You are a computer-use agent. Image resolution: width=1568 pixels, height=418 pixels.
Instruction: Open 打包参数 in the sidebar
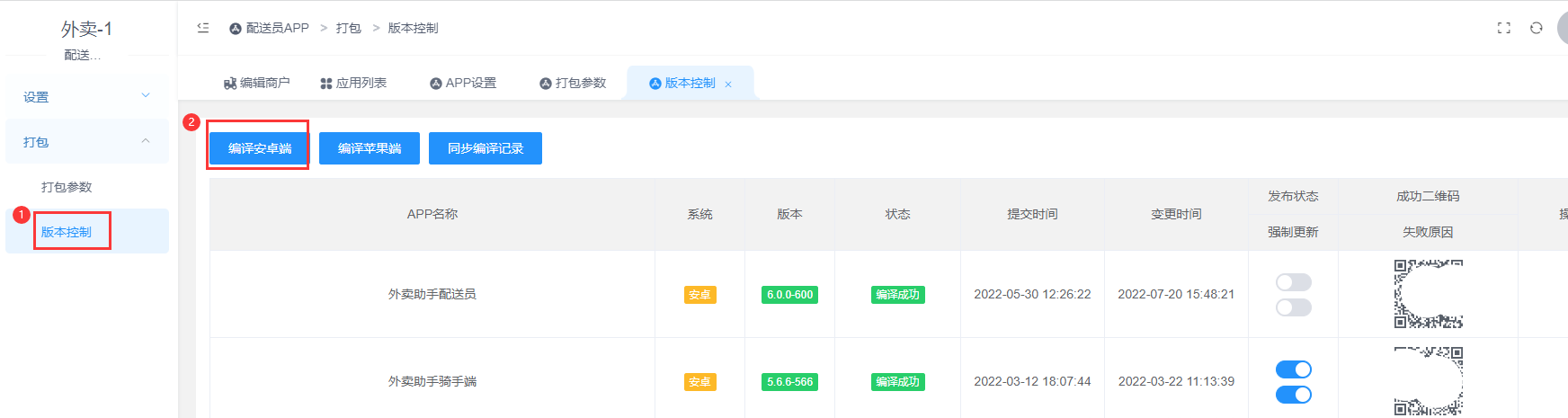(67, 187)
